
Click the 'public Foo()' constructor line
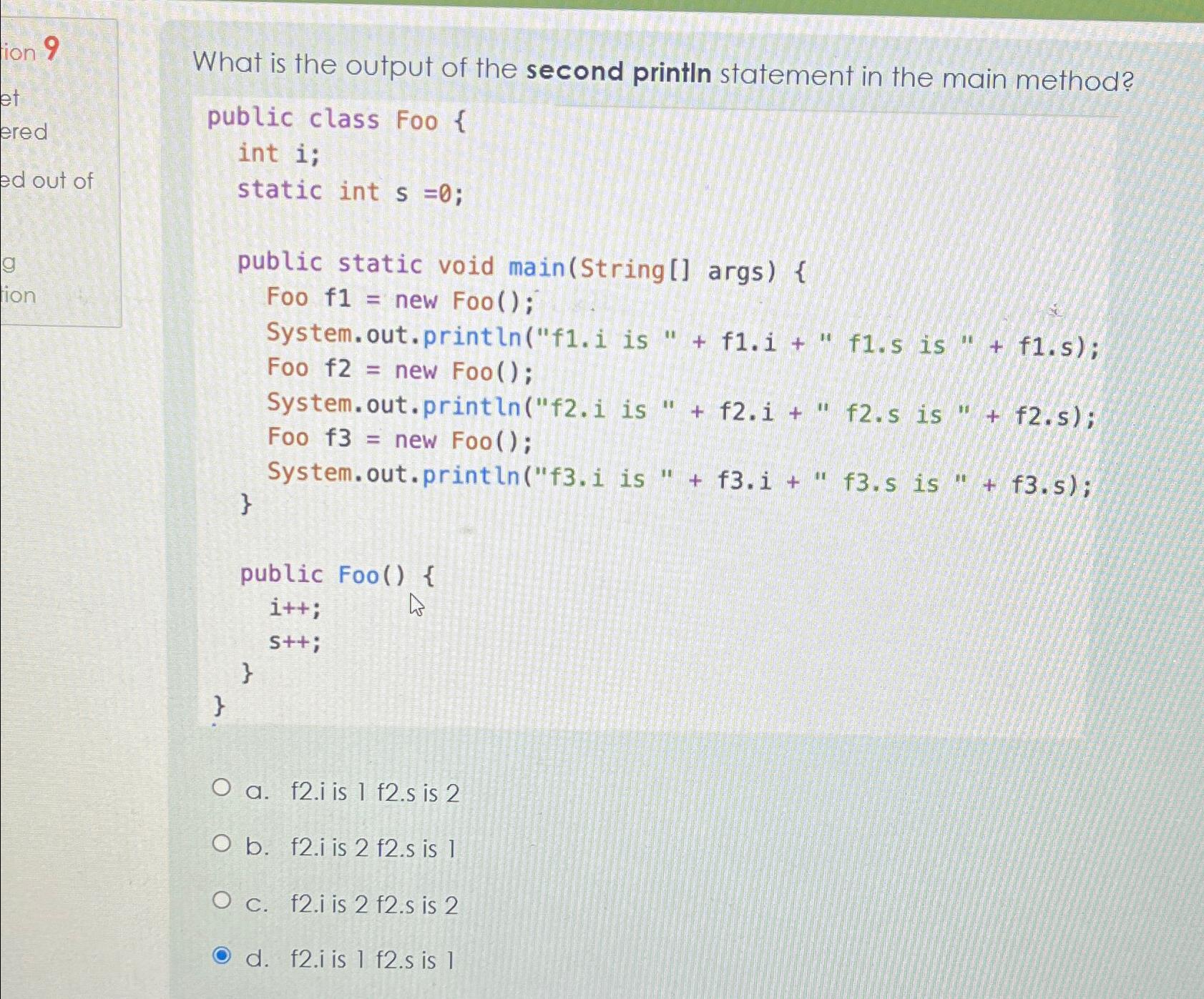tap(335, 574)
